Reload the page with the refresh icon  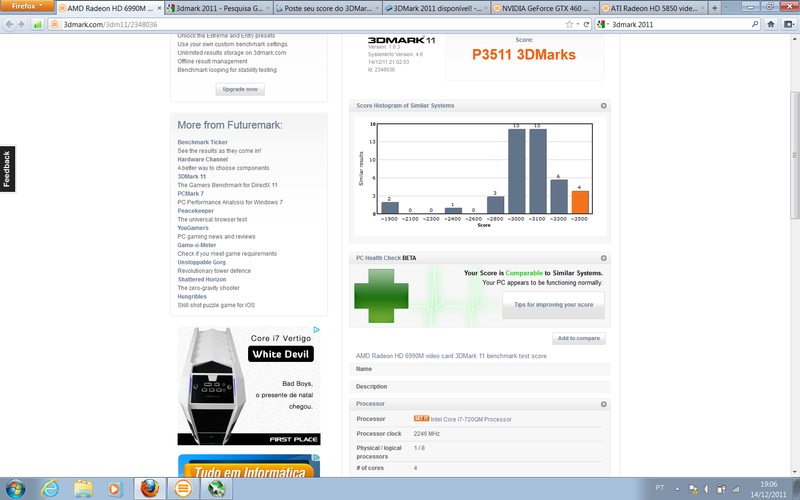(x=586, y=24)
